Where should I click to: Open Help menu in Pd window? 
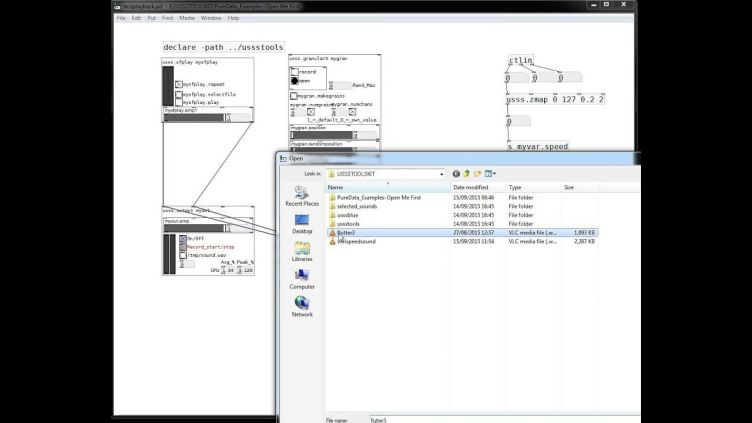coord(233,18)
